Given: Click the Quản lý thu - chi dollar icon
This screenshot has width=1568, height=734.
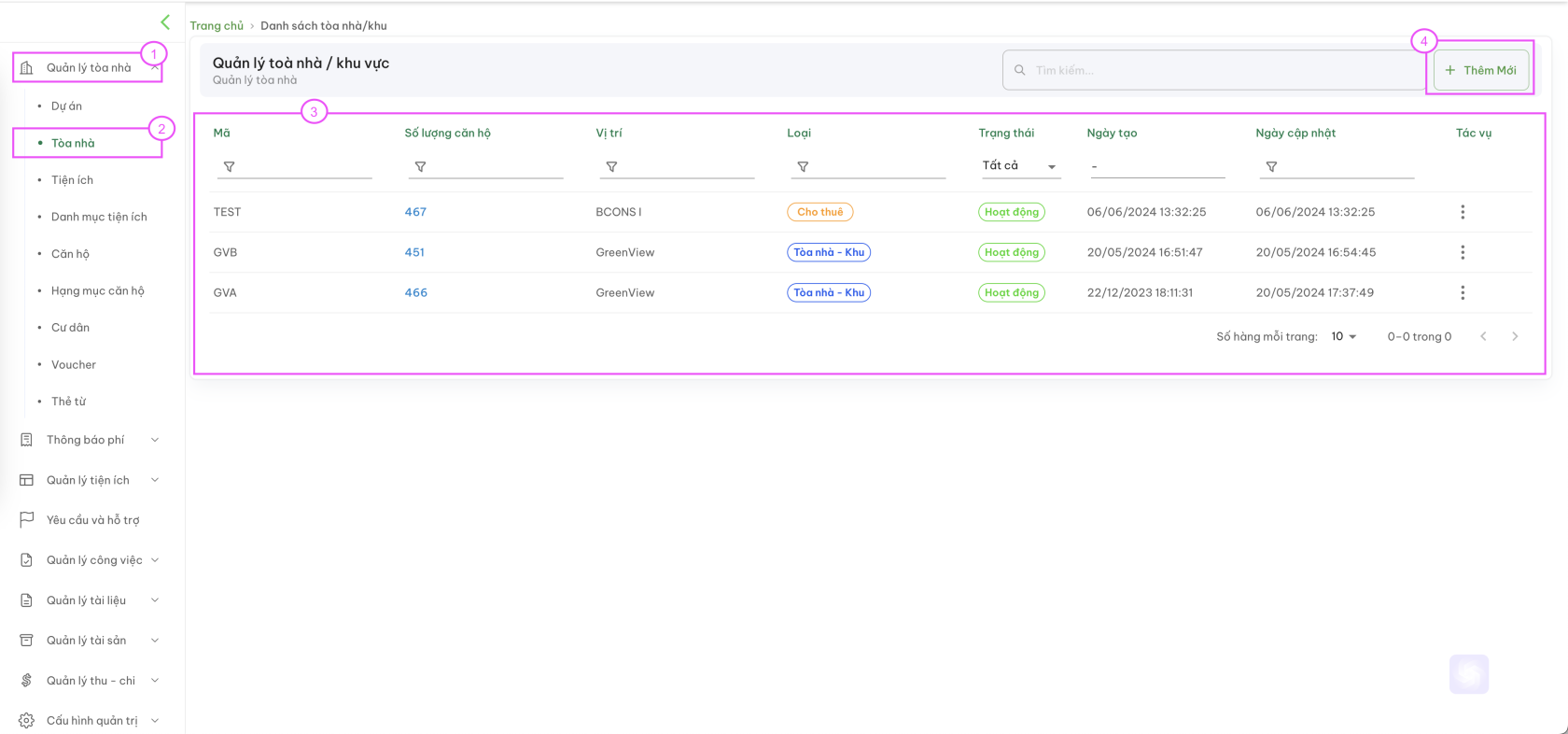Looking at the screenshot, I should click(x=26, y=681).
